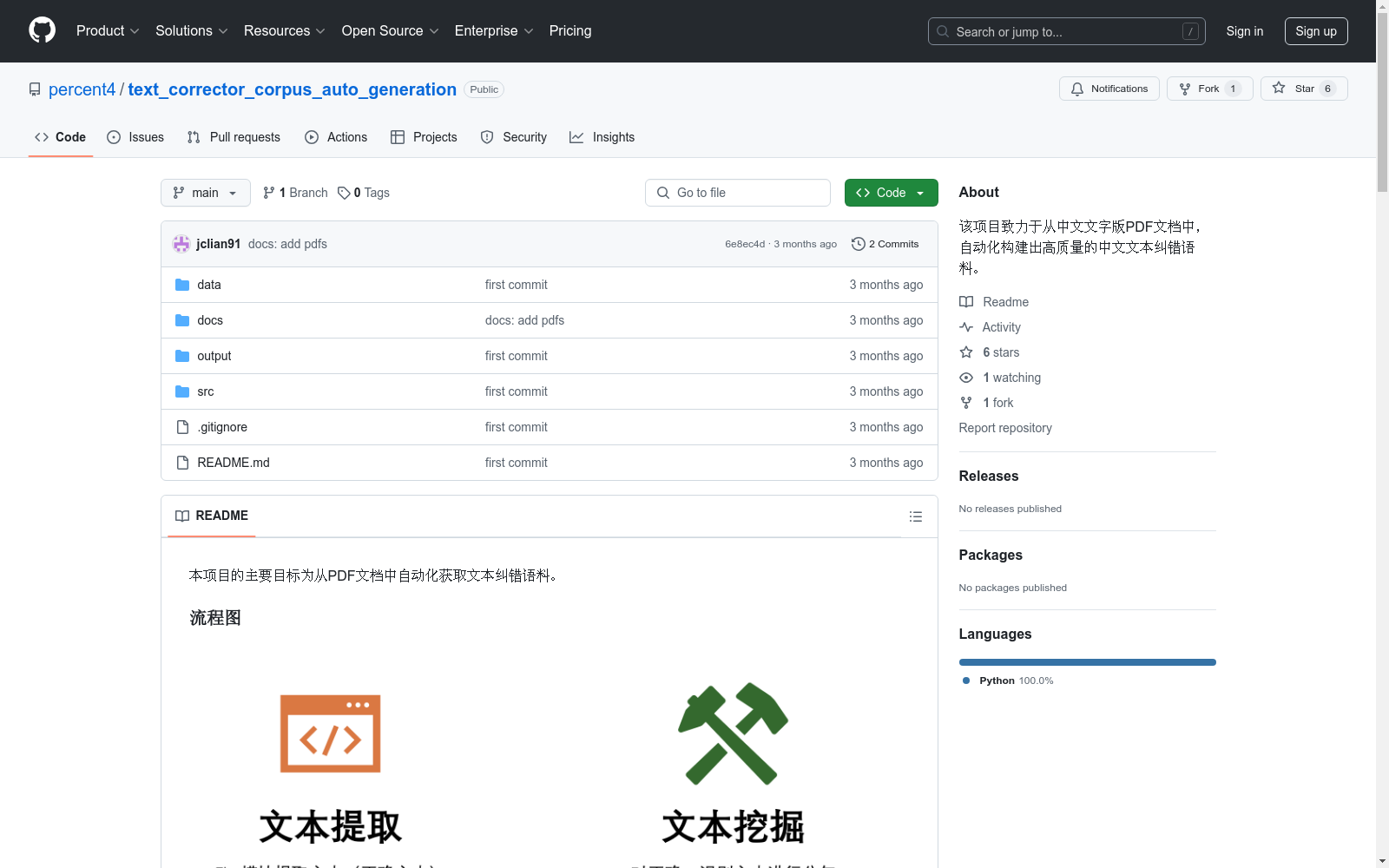Image resolution: width=1389 pixels, height=868 pixels.
Task: Open percent4 owner profile link
Action: (x=82, y=89)
